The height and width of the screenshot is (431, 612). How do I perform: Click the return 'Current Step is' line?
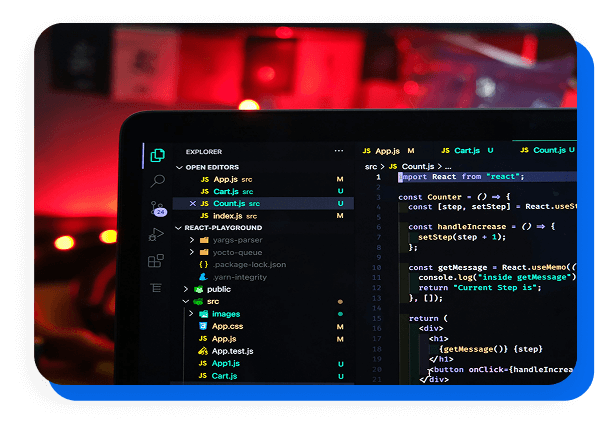pos(480,288)
